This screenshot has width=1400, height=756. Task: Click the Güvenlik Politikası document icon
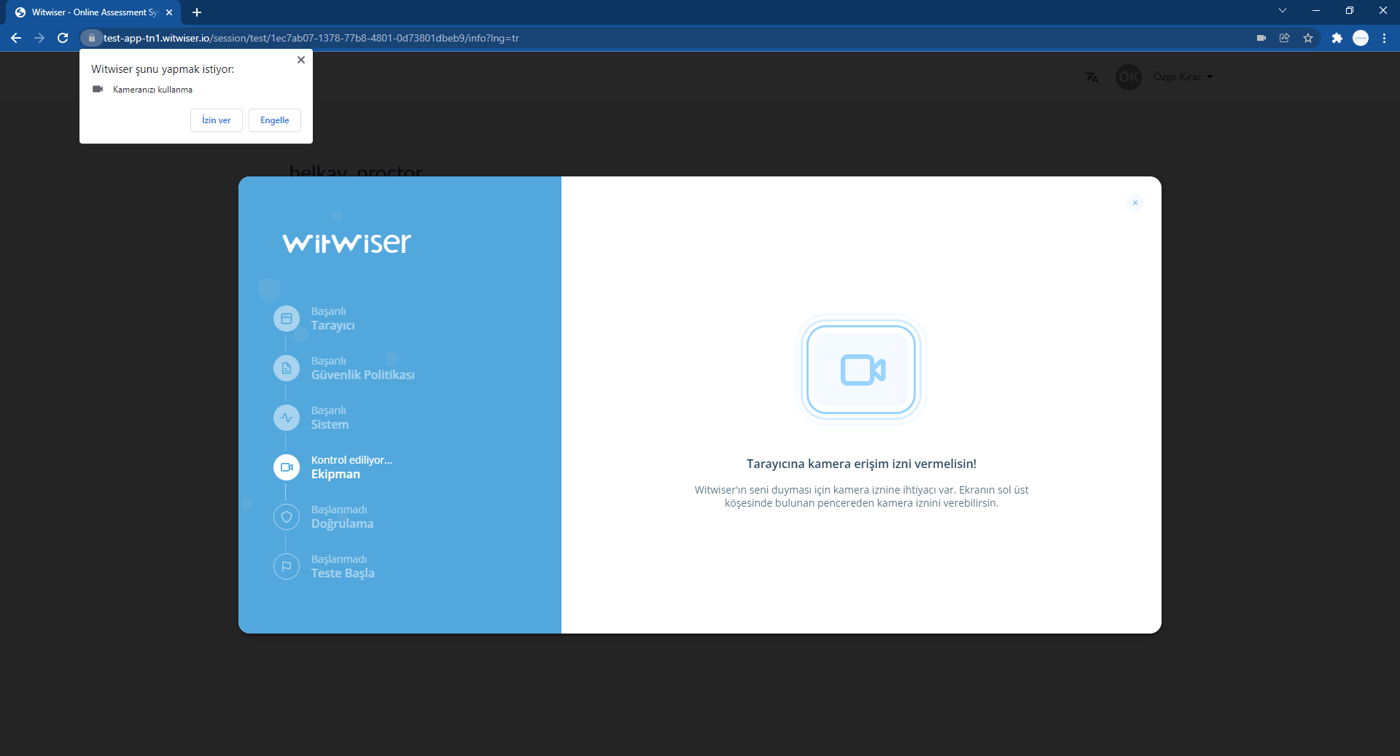286,368
